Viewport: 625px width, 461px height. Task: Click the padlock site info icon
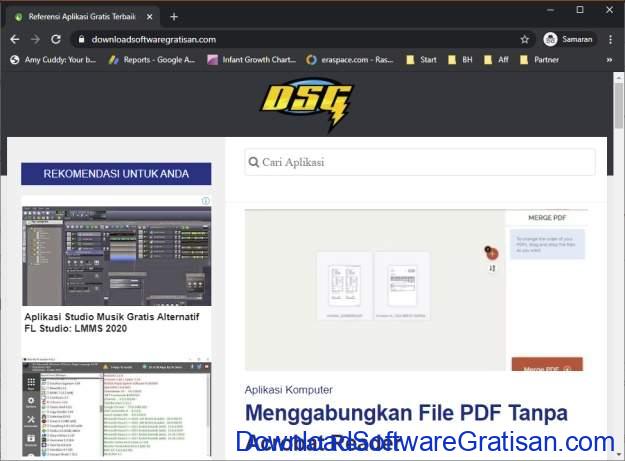coord(80,39)
